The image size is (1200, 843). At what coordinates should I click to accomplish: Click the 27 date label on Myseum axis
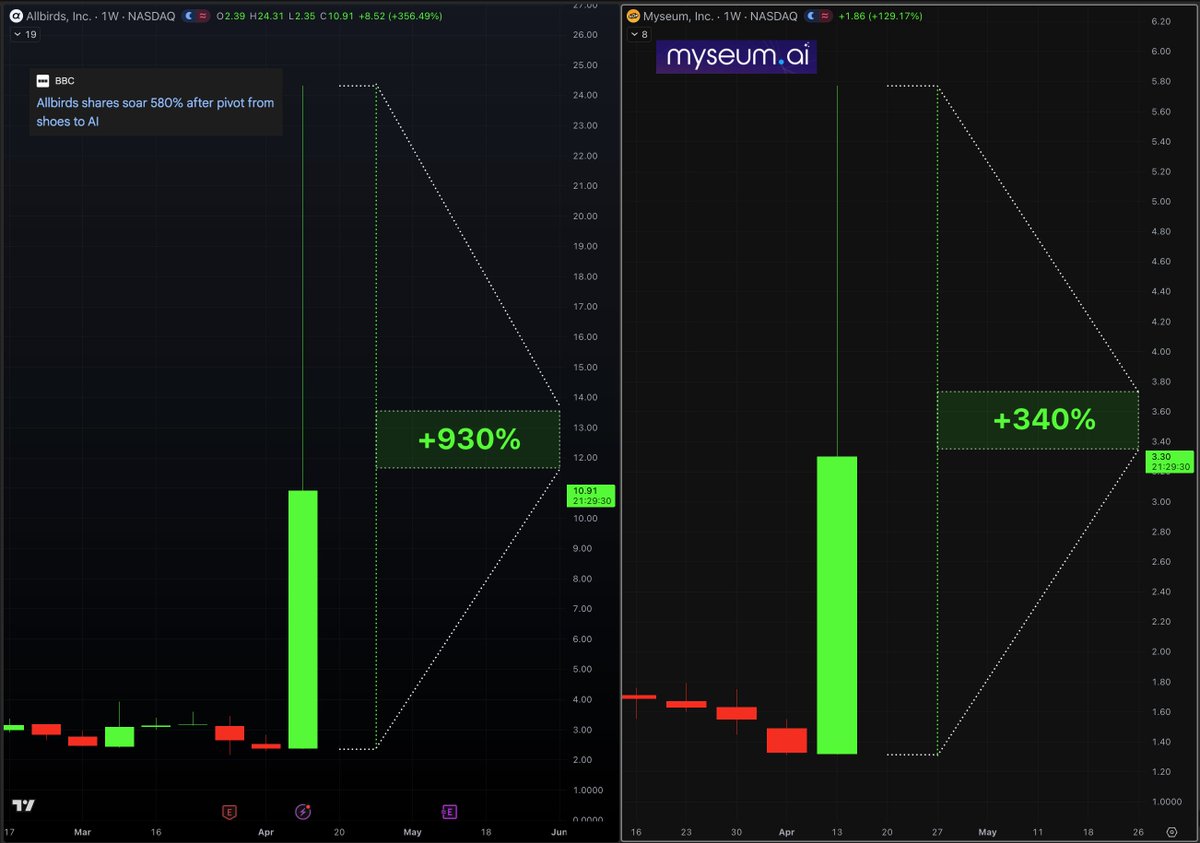point(937,832)
